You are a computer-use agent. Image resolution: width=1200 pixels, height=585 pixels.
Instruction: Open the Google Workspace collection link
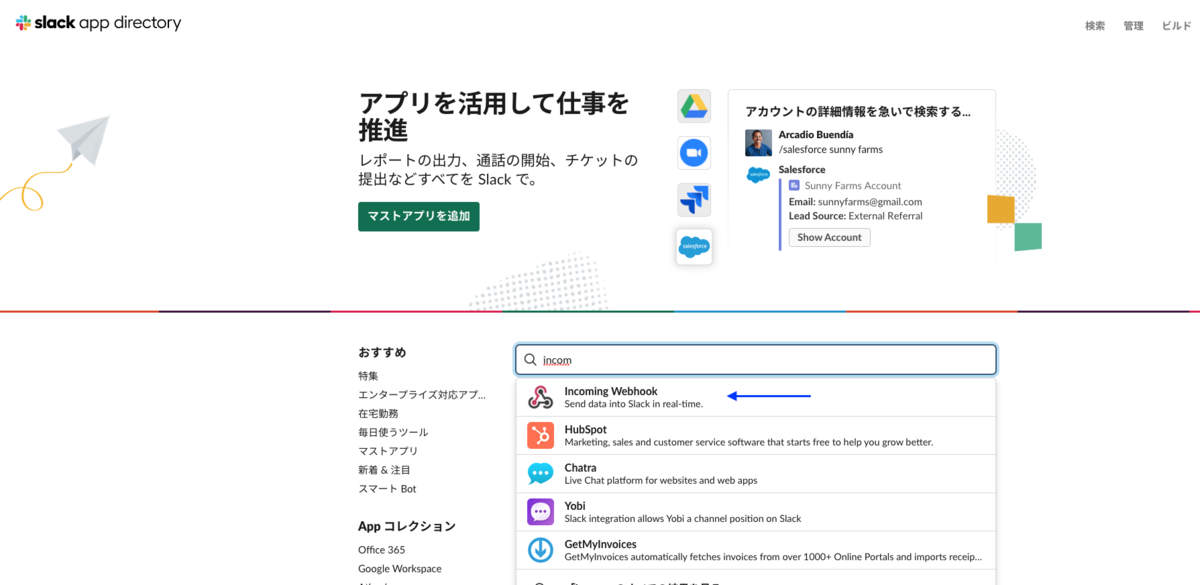click(399, 569)
